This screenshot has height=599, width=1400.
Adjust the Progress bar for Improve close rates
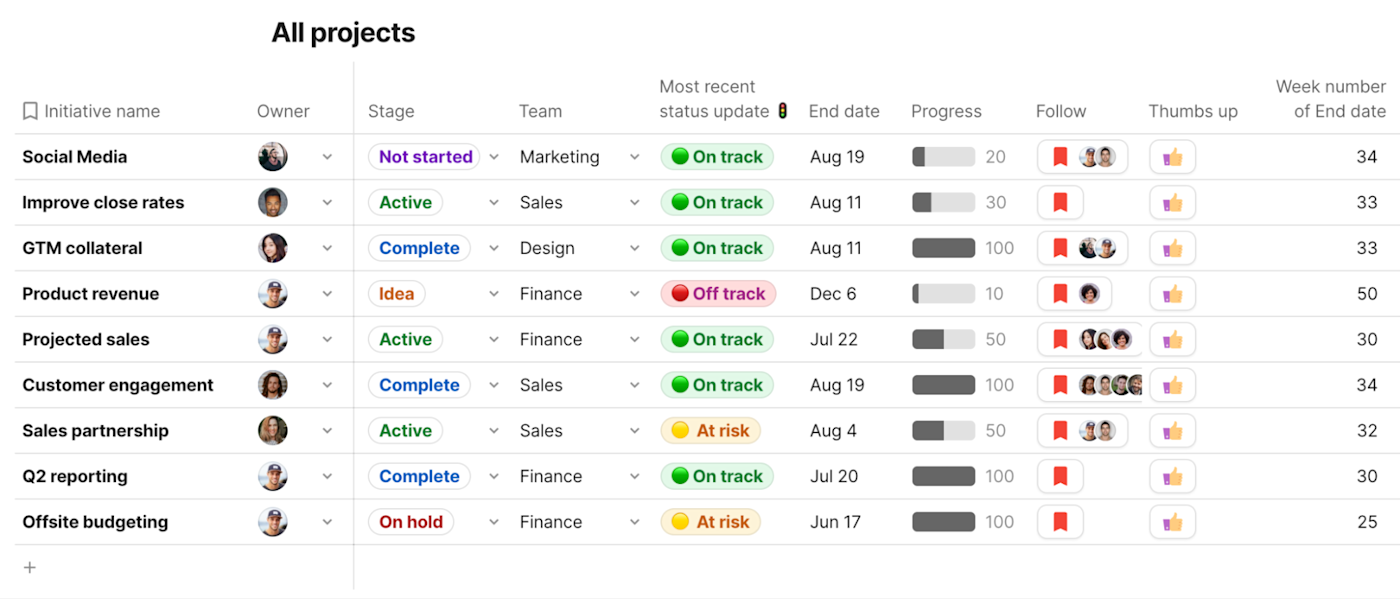click(943, 202)
